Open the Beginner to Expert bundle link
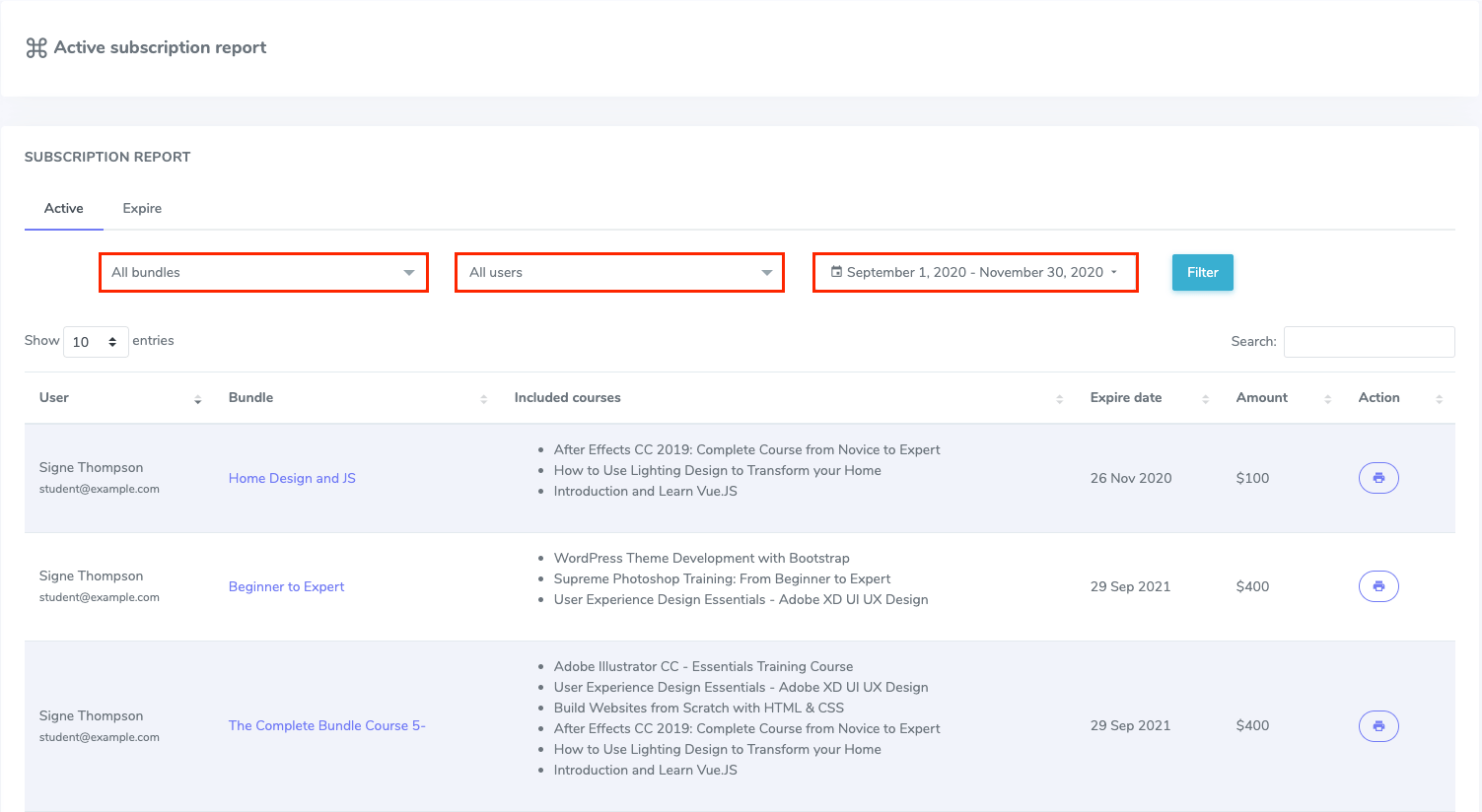 click(x=286, y=587)
